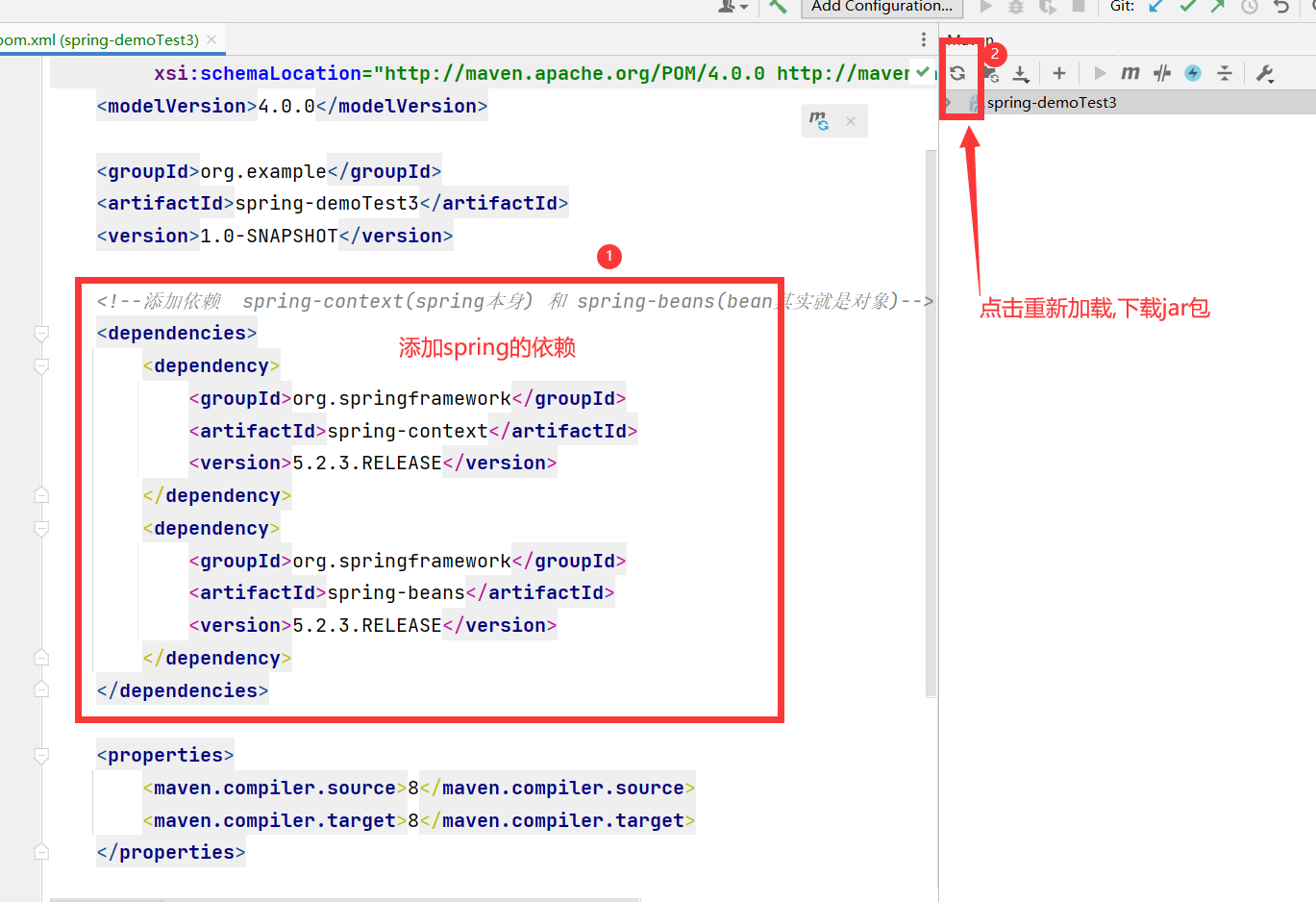Update project from Git with the blue arrow
The height and width of the screenshot is (902, 1316).
tap(1156, 8)
